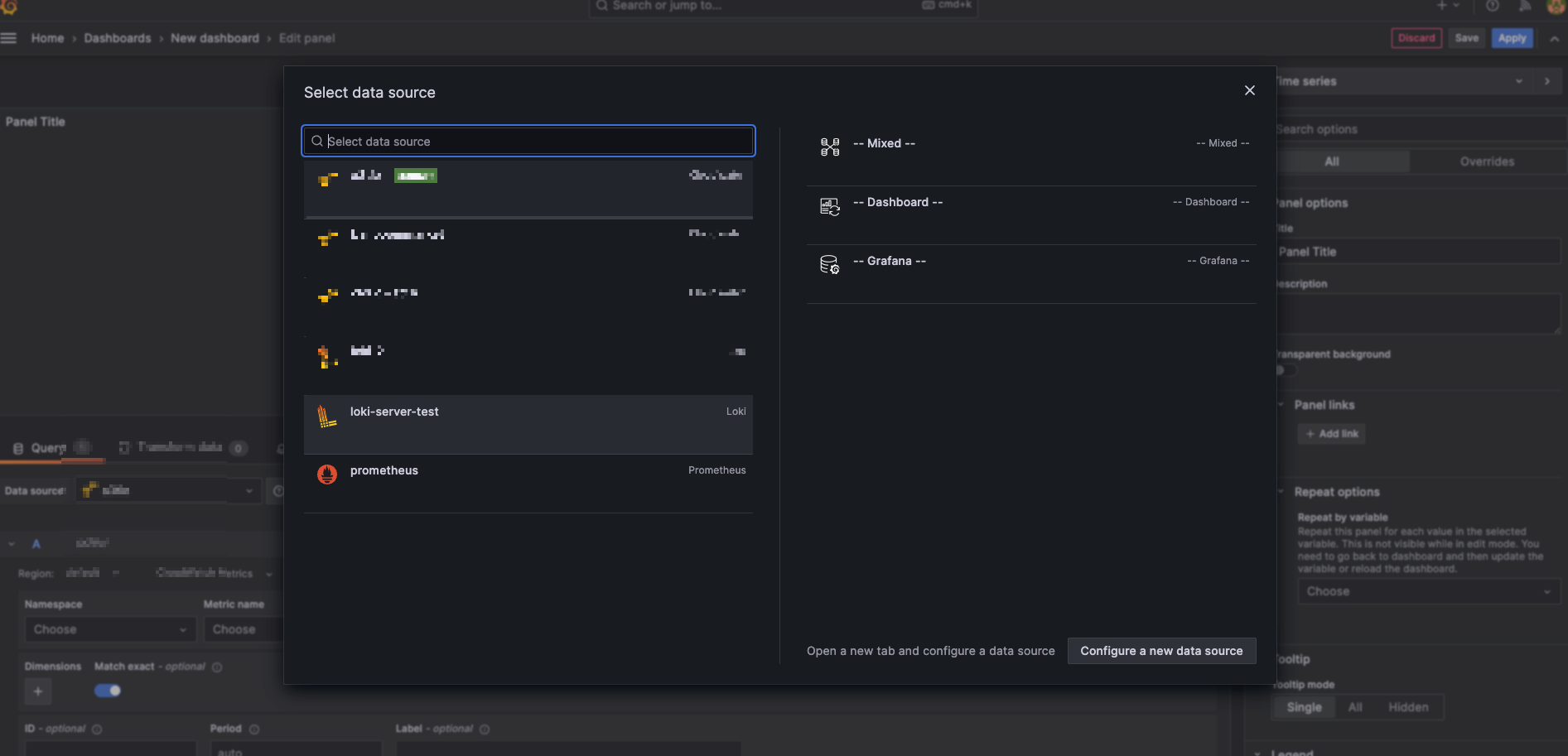This screenshot has height=756, width=1568.
Task: Open the user avatar menu
Action: [x=1556, y=7]
